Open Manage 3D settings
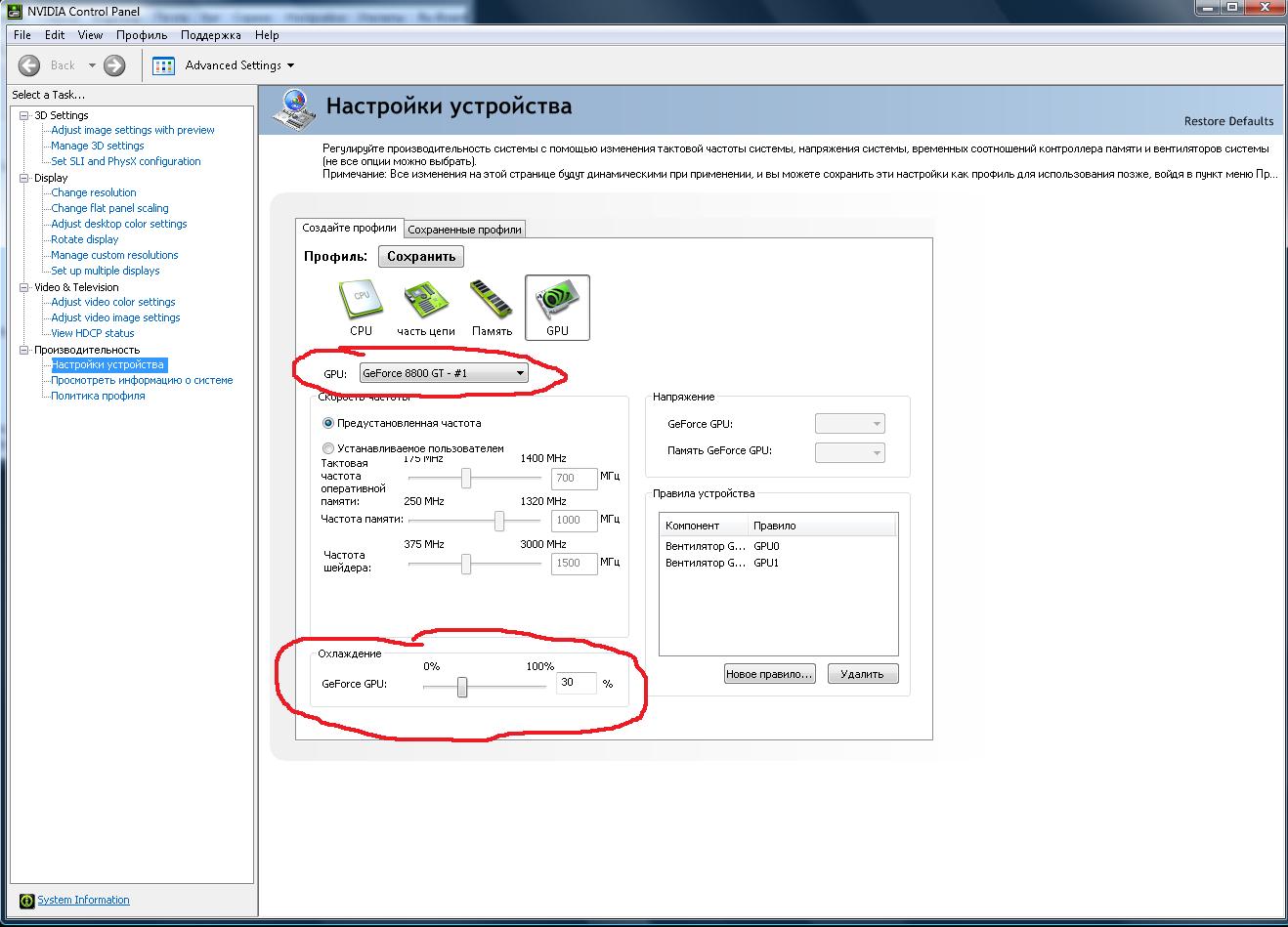 coord(98,146)
